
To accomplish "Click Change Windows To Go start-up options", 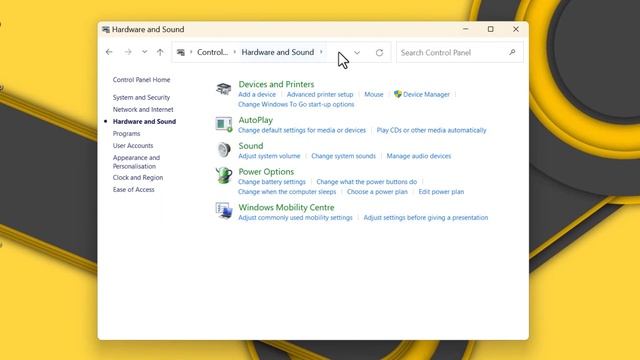I will tap(296, 104).
